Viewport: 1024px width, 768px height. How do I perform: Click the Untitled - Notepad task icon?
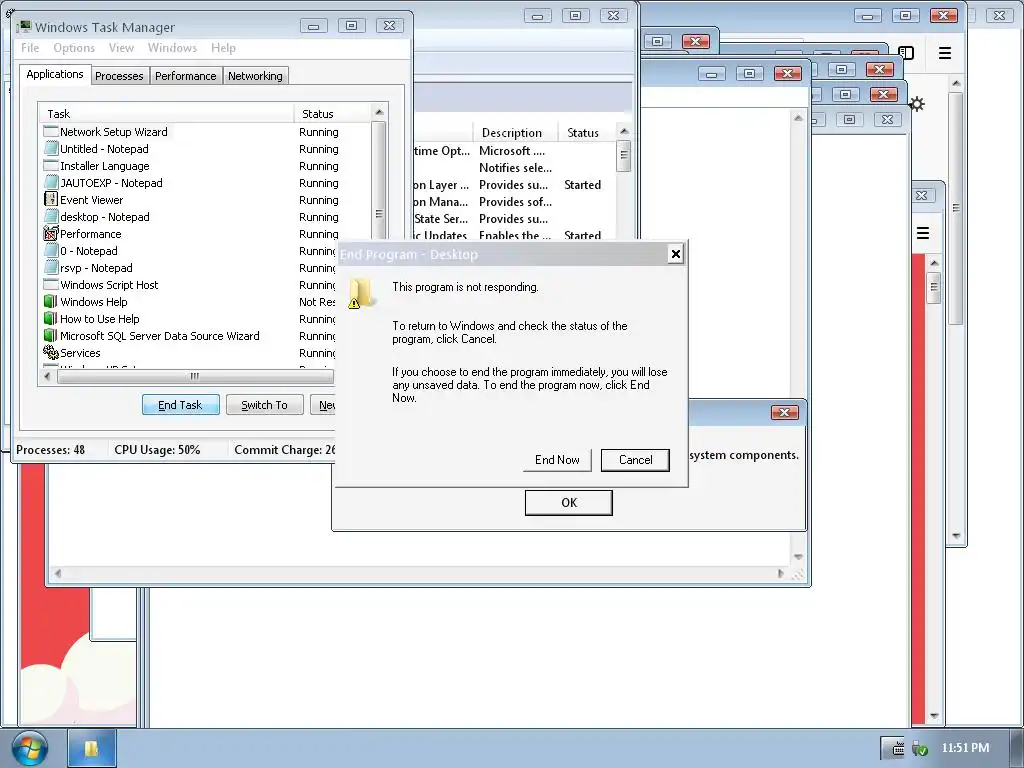point(51,149)
